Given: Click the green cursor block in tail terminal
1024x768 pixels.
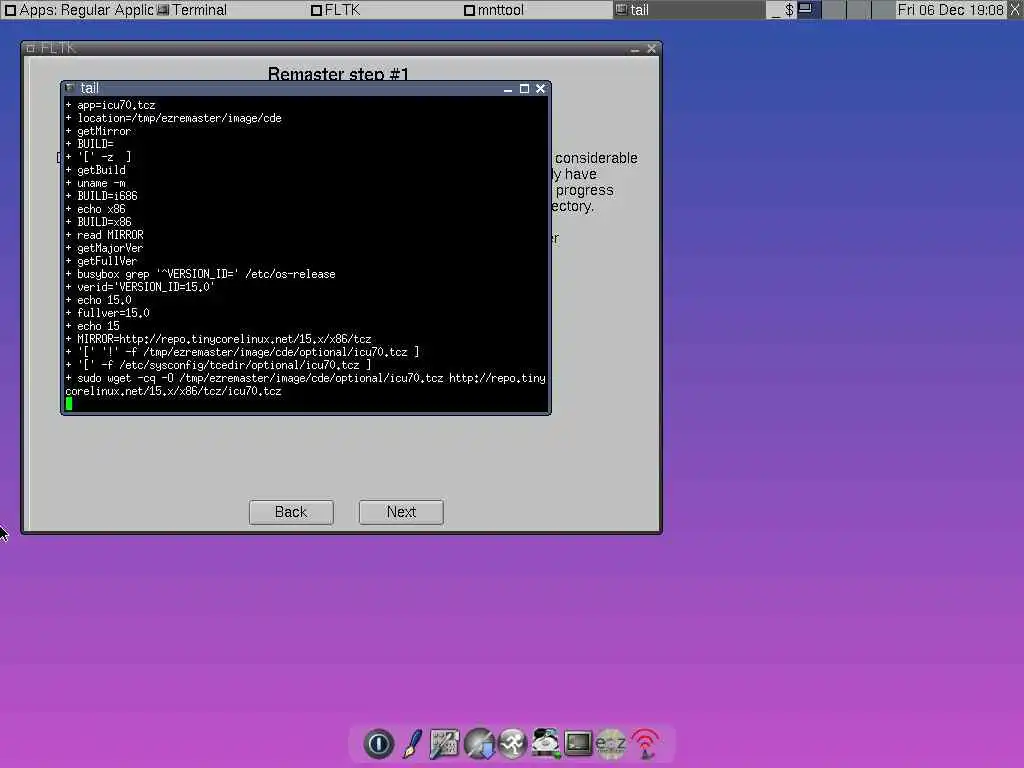Looking at the screenshot, I should tap(69, 404).
